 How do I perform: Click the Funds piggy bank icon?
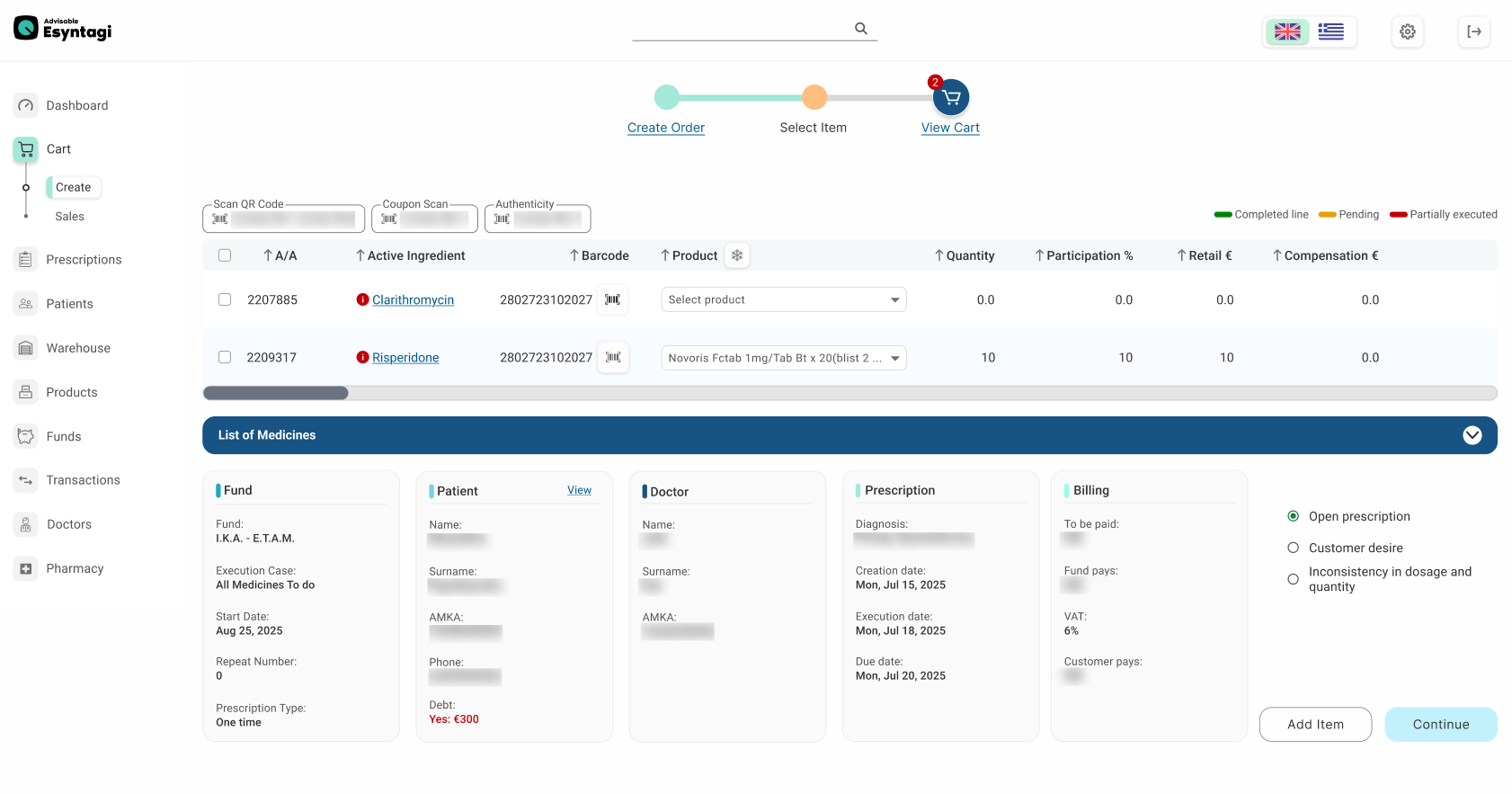[x=26, y=436]
